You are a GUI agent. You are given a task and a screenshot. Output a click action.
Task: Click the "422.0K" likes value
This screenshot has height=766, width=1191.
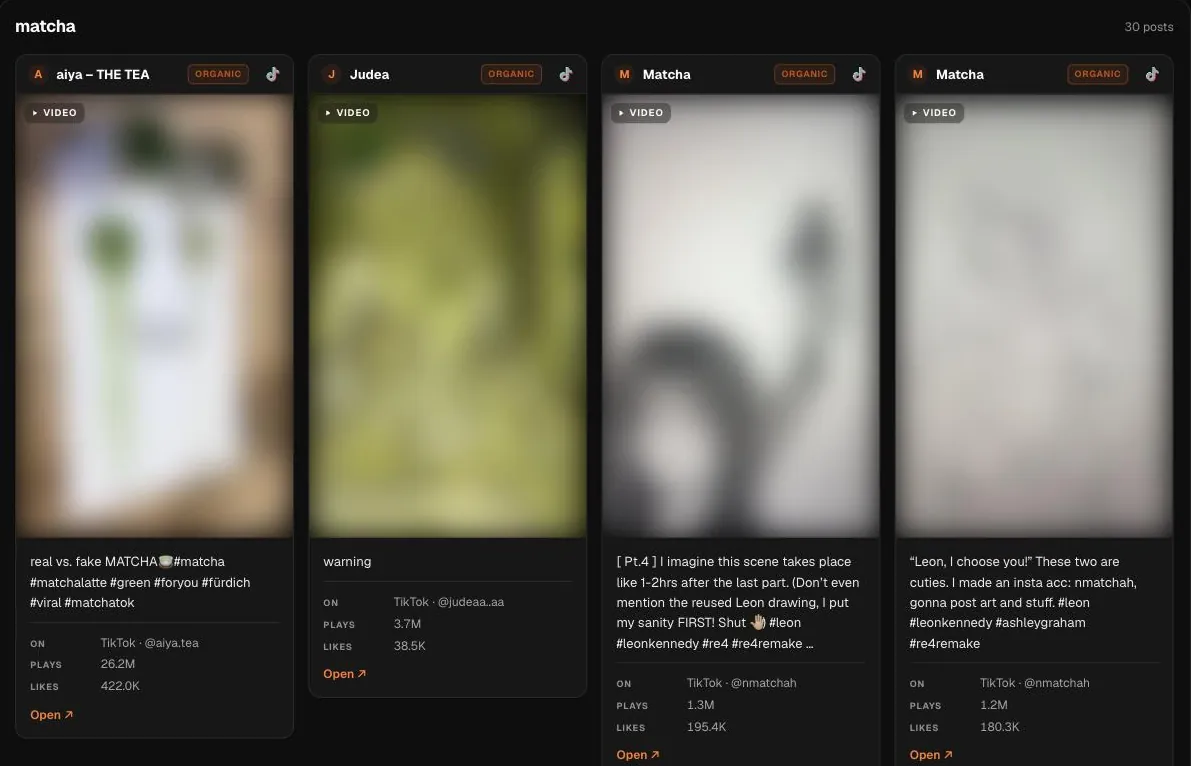pyautogui.click(x=120, y=686)
